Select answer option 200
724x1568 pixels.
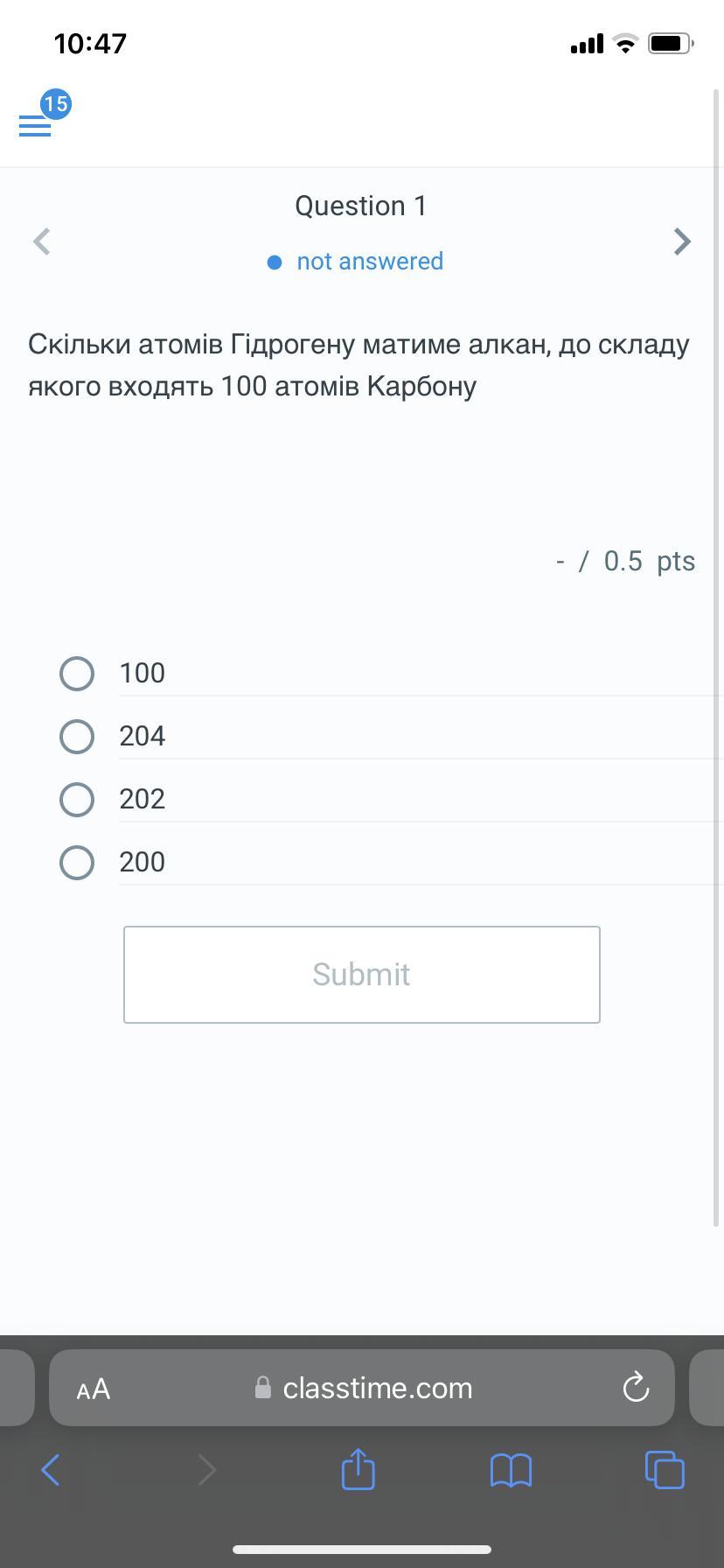[77, 863]
